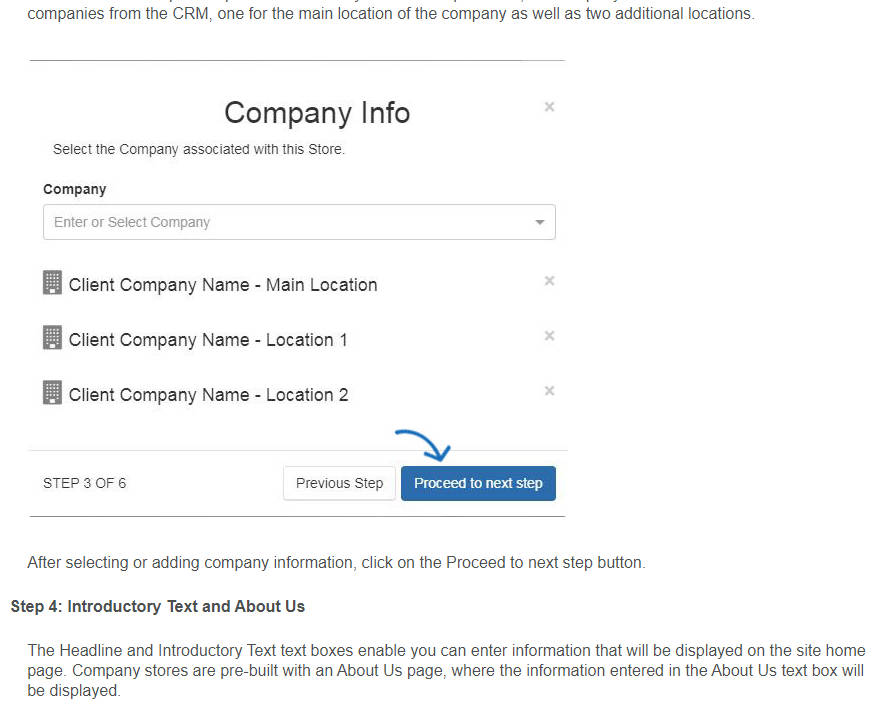Select Client Company Name - Main Location entry
Screen dimensions: 896x710
(223, 285)
